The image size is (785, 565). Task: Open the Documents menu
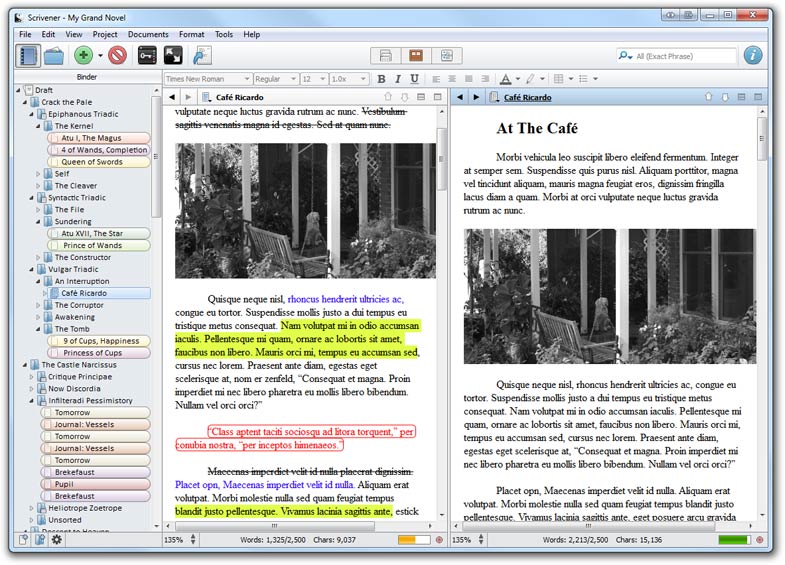(x=148, y=34)
